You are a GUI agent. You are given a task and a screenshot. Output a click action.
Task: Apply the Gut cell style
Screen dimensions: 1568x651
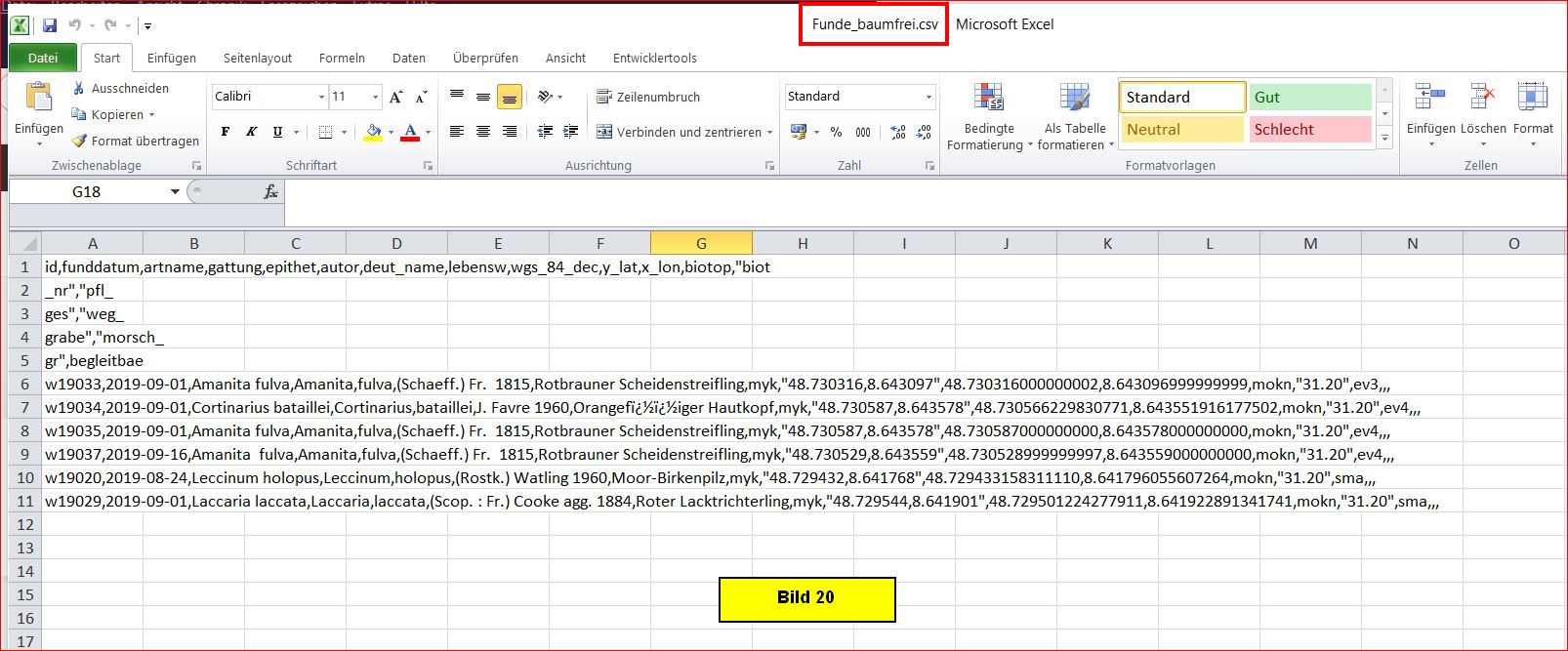tap(1309, 97)
